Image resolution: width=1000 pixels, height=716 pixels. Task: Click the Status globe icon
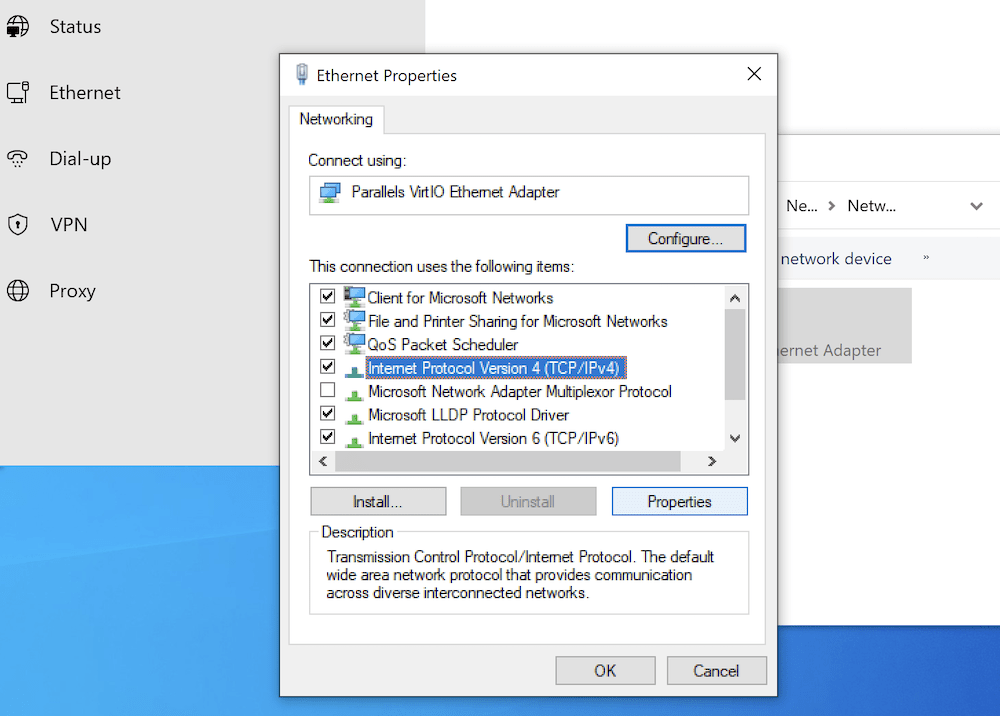17,25
